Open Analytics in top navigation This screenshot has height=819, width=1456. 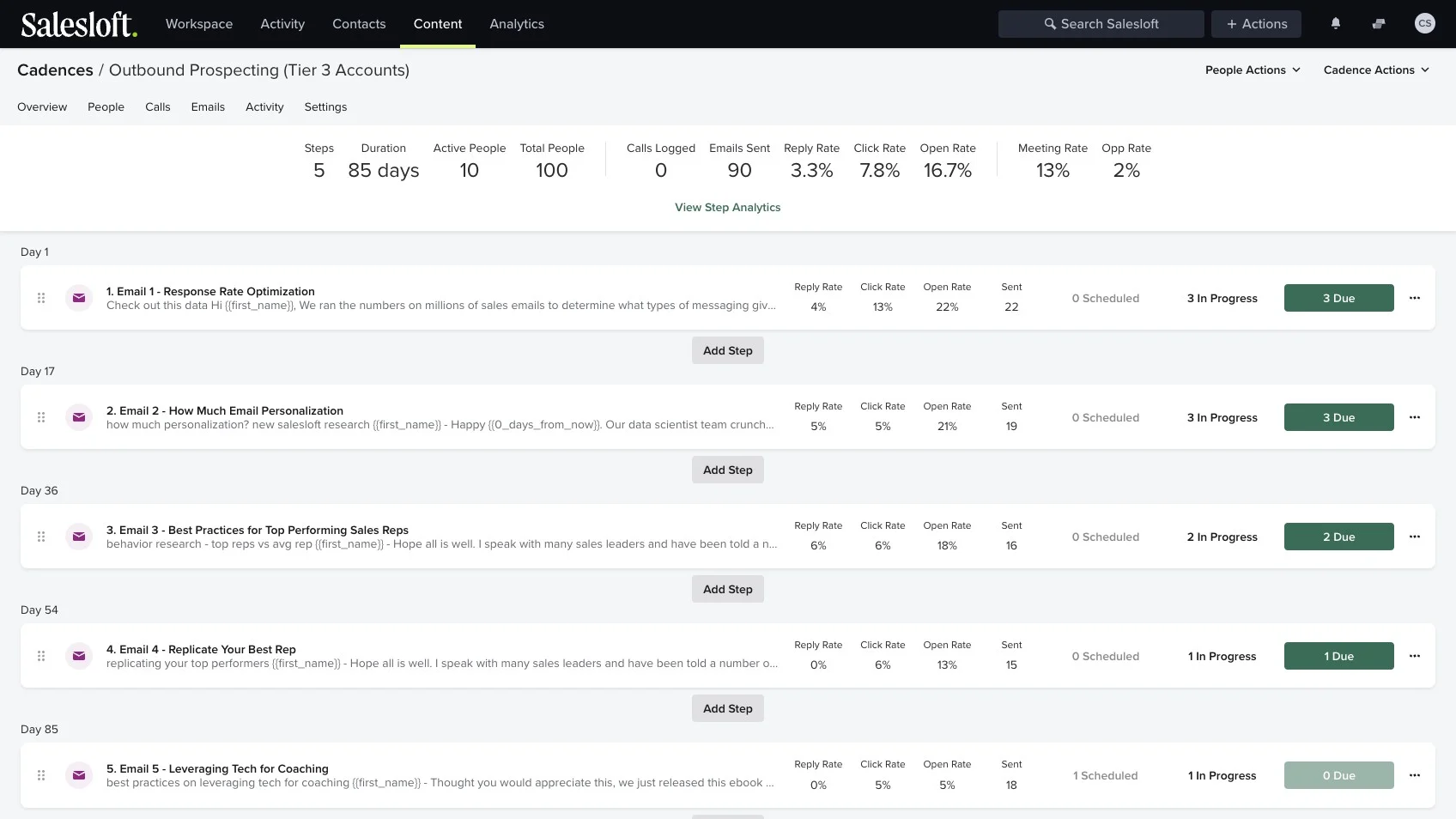point(517,24)
